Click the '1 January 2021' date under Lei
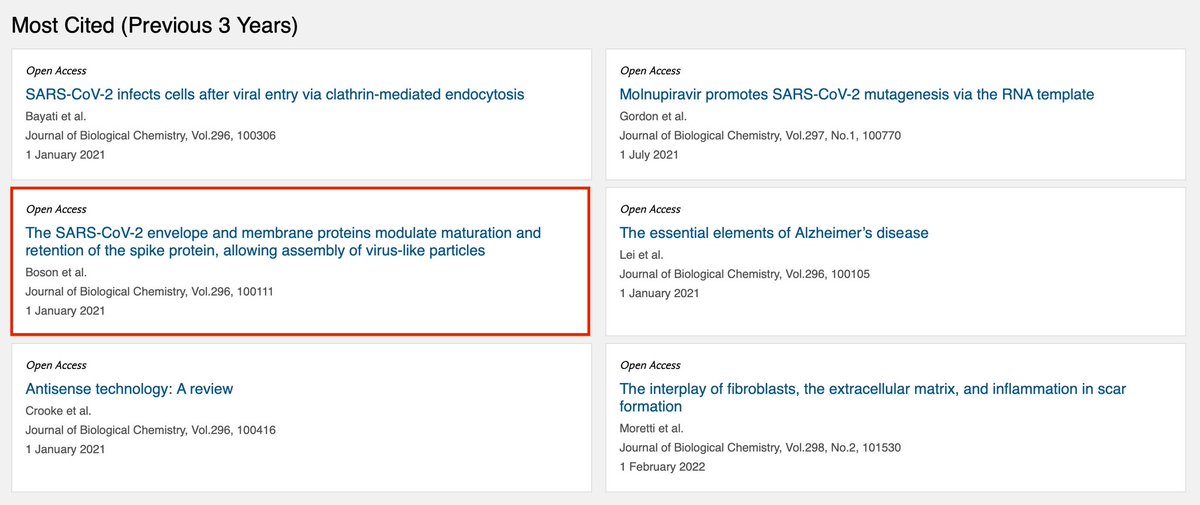 tap(659, 292)
